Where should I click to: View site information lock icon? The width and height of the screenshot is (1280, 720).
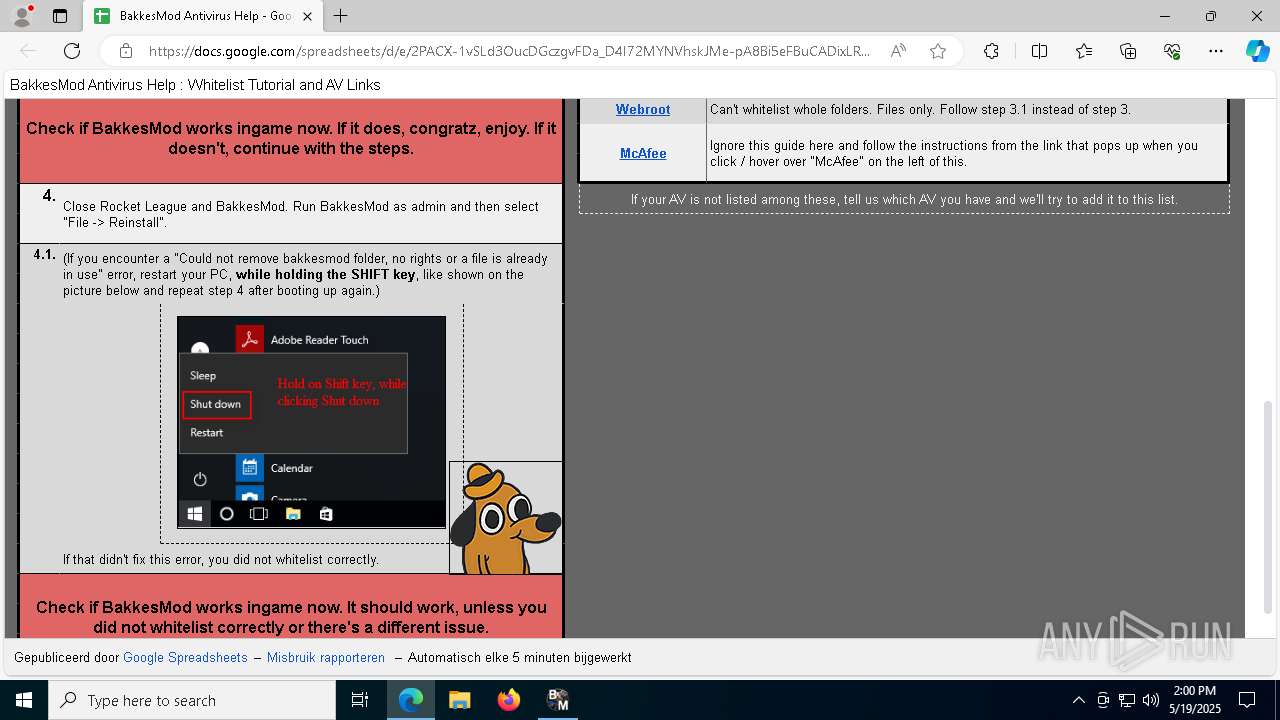pyautogui.click(x=125, y=51)
